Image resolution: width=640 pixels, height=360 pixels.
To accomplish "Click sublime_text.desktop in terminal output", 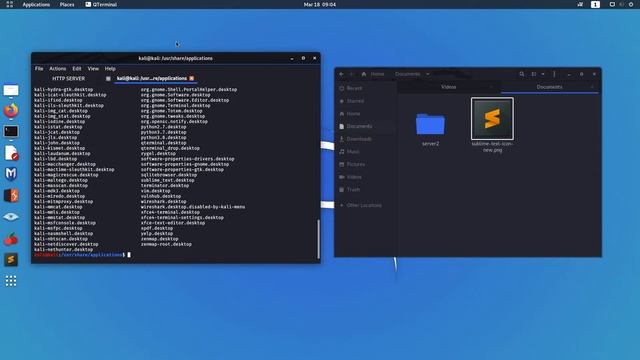I will pyautogui.click(x=168, y=180).
